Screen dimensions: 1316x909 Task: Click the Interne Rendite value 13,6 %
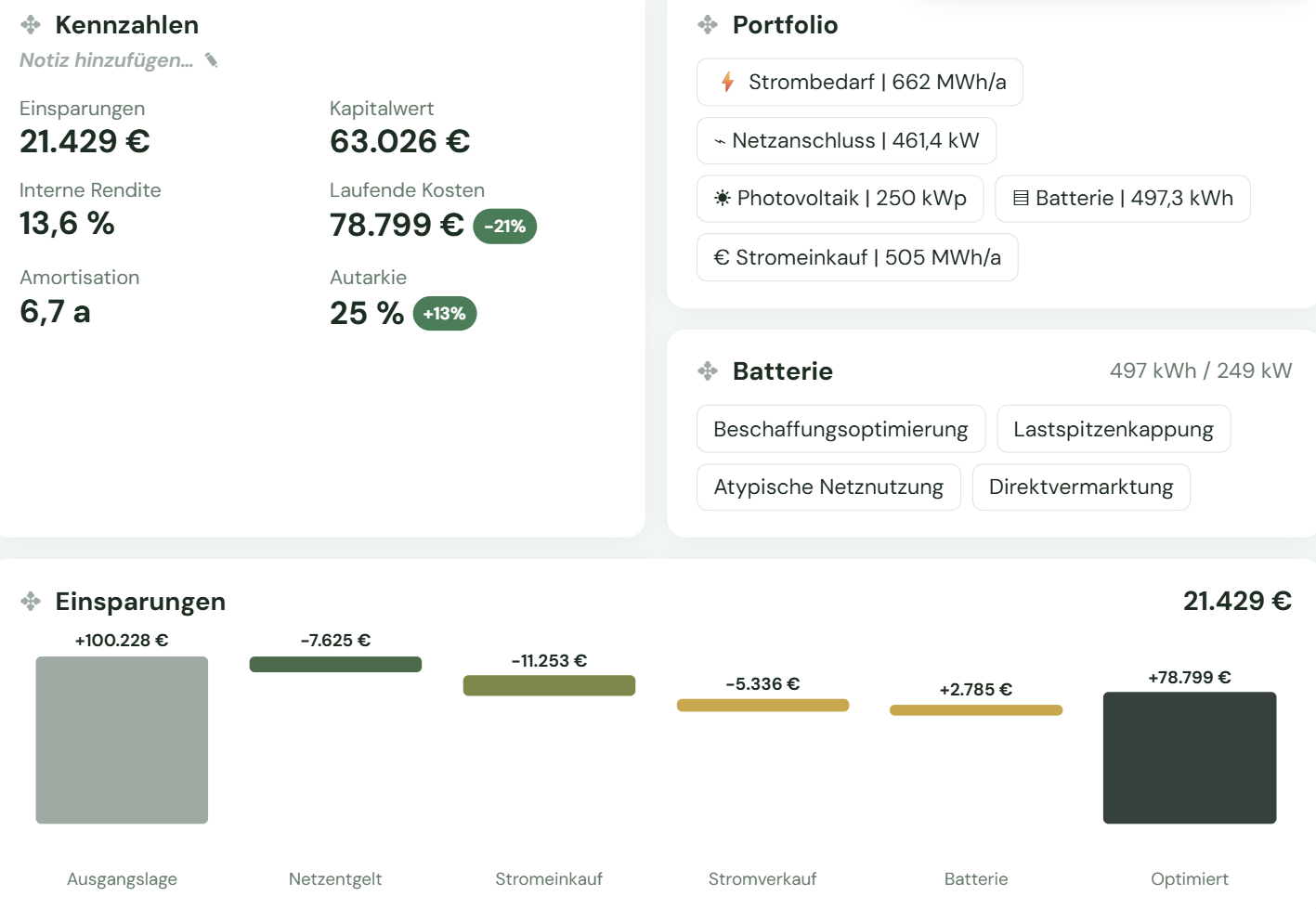click(67, 223)
